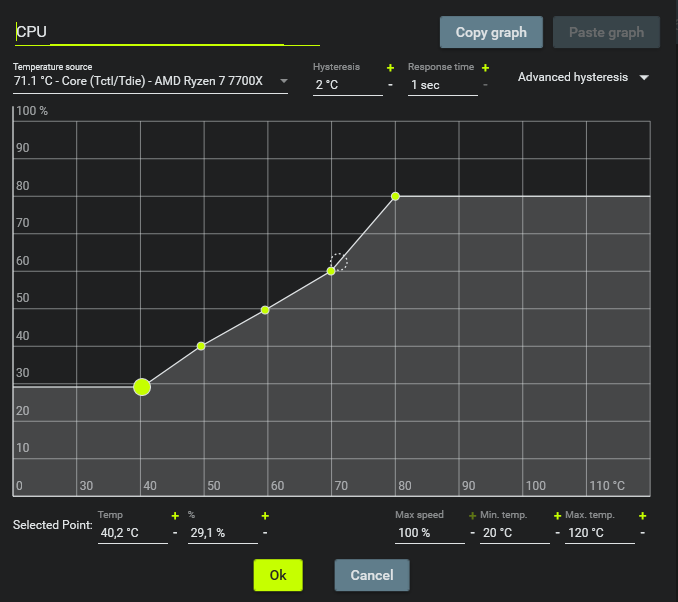
Task: Select the curve point at 80 °C
Action: 395,196
